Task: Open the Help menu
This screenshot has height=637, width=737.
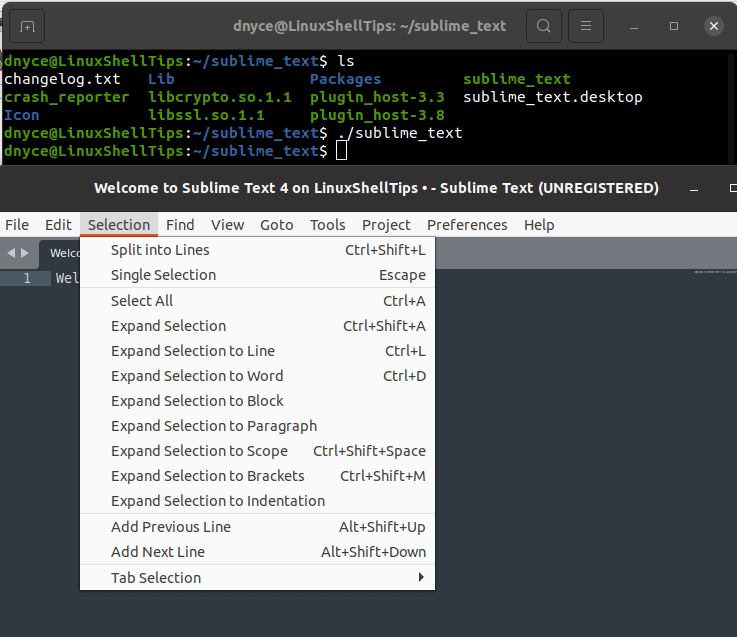Action: [539, 225]
